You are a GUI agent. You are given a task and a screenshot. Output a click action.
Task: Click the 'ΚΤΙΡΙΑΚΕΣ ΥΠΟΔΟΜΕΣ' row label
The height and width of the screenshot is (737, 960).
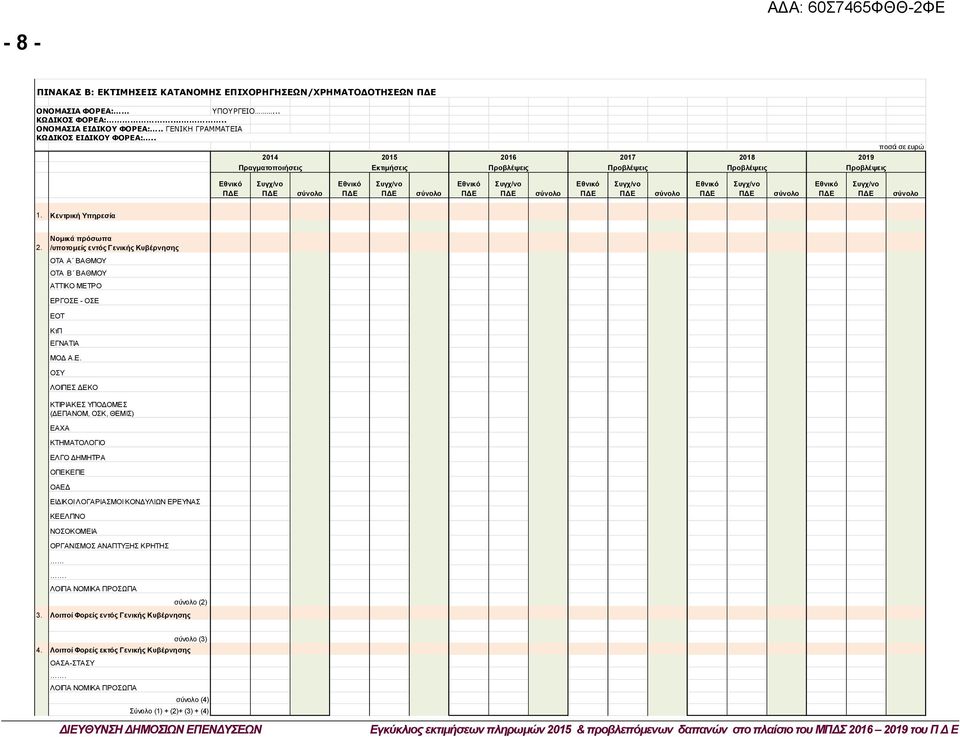(x=89, y=405)
